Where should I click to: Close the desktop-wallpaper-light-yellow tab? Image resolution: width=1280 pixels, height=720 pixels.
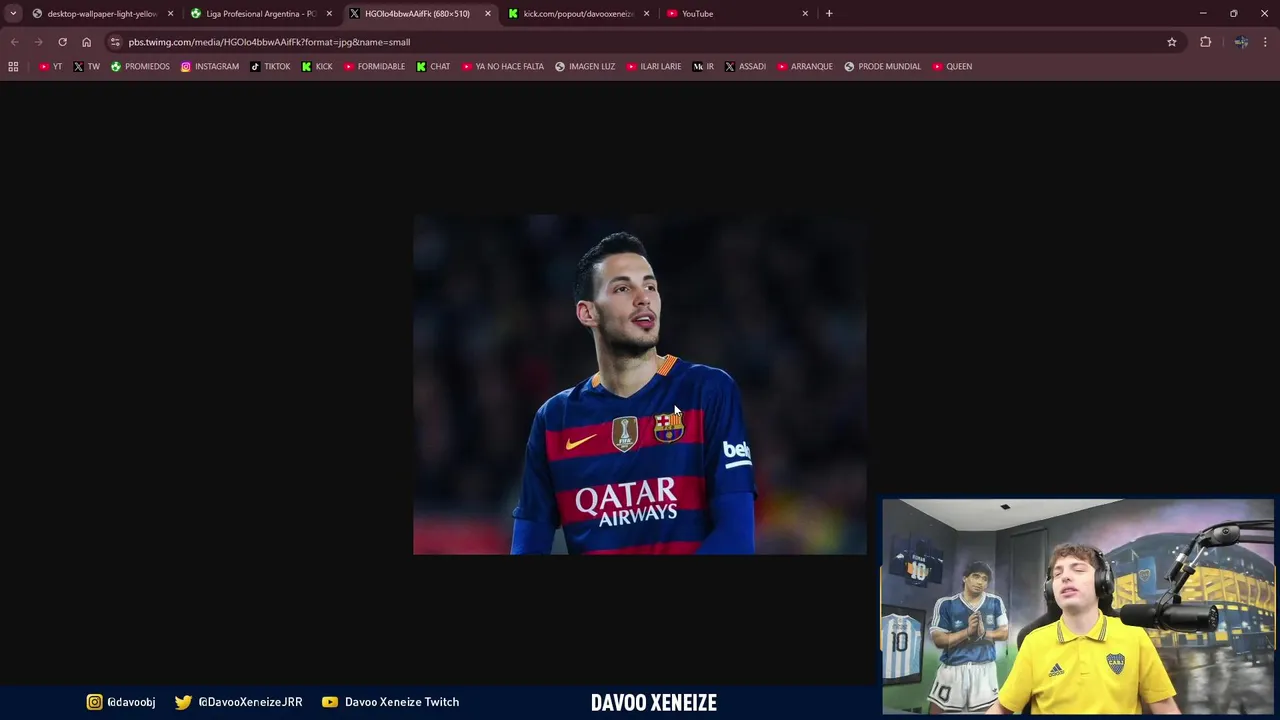tap(170, 14)
